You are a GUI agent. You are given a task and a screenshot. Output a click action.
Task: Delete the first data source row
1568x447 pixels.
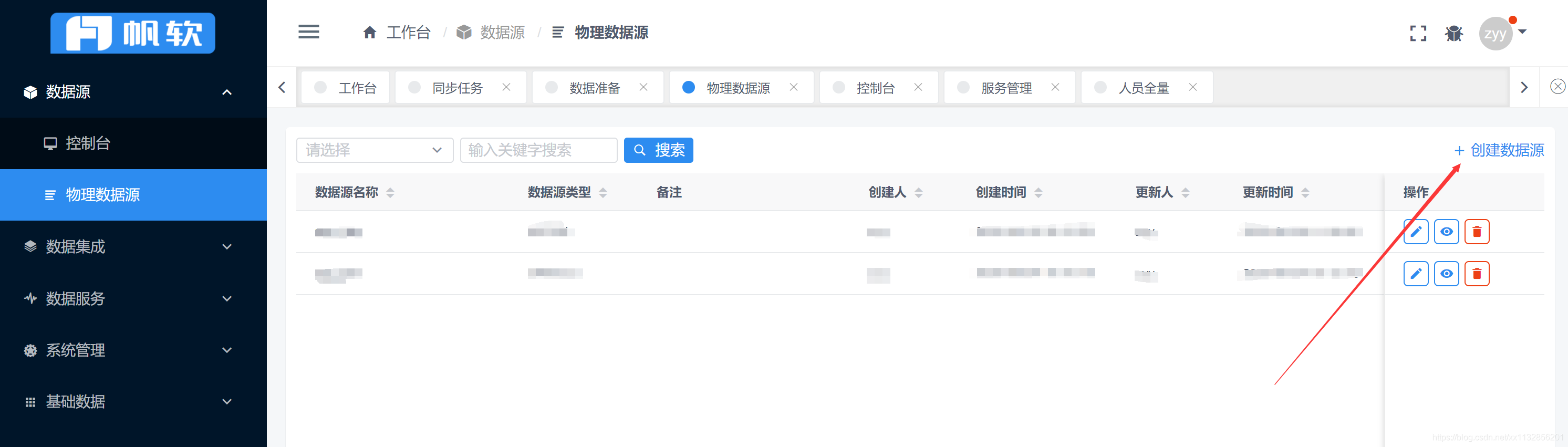pyautogui.click(x=1477, y=232)
